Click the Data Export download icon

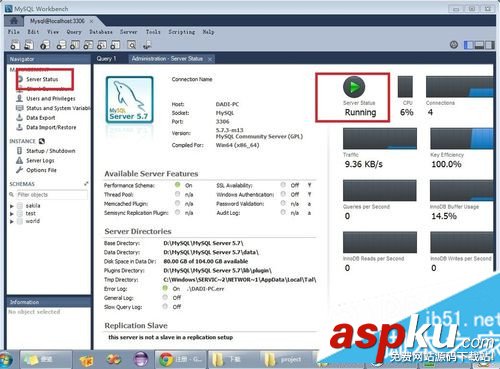pyautogui.click(x=20, y=117)
